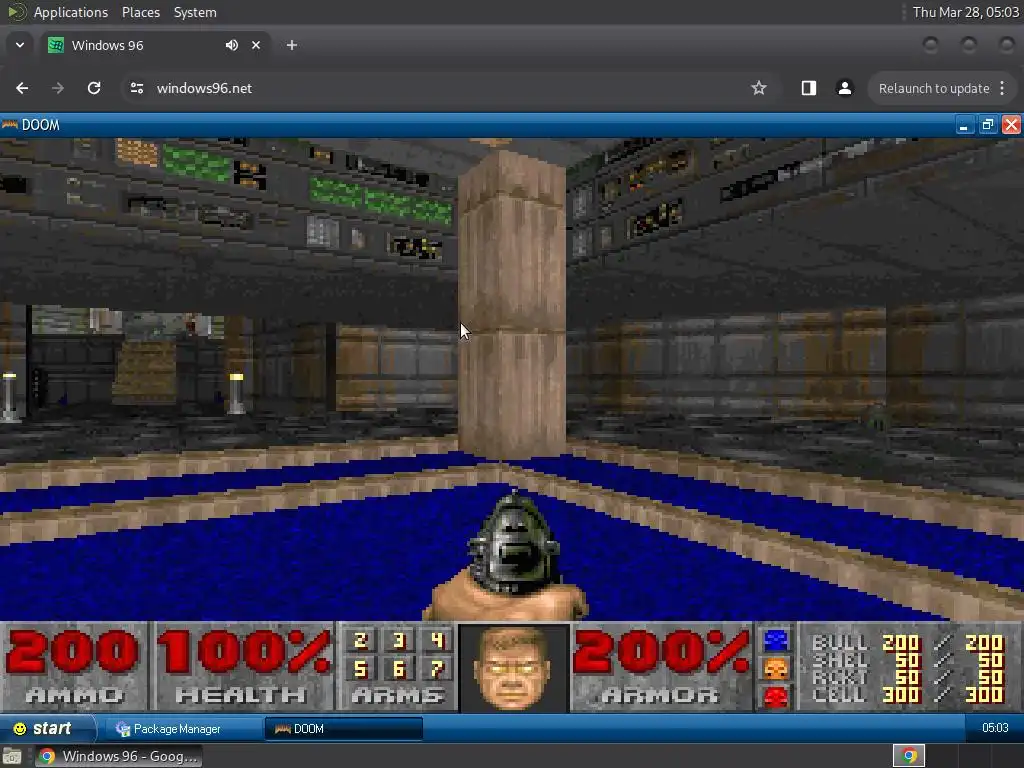Click weapon slot 2 in ARMS panel
This screenshot has width=1024, height=768.
tap(360, 641)
